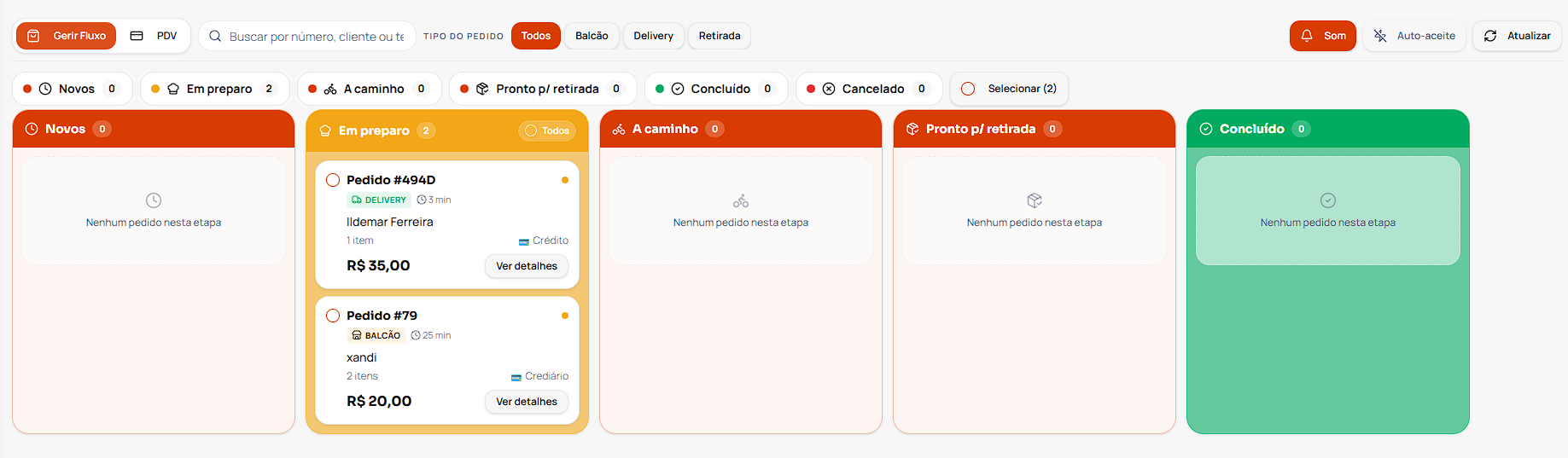This screenshot has height=458, width=1568.
Task: Click the A caminho column bike icon
Action: [619, 129]
